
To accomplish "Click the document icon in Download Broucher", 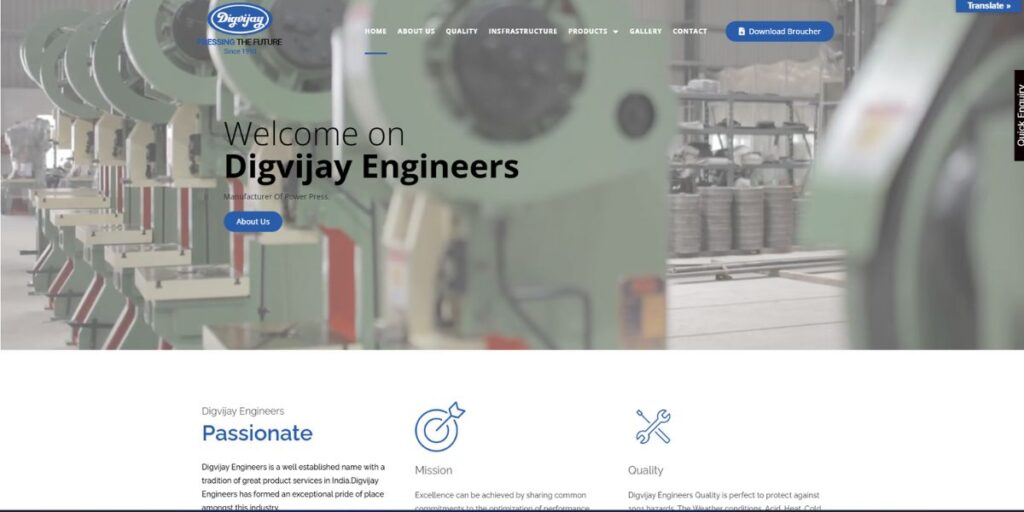I will pyautogui.click(x=741, y=31).
